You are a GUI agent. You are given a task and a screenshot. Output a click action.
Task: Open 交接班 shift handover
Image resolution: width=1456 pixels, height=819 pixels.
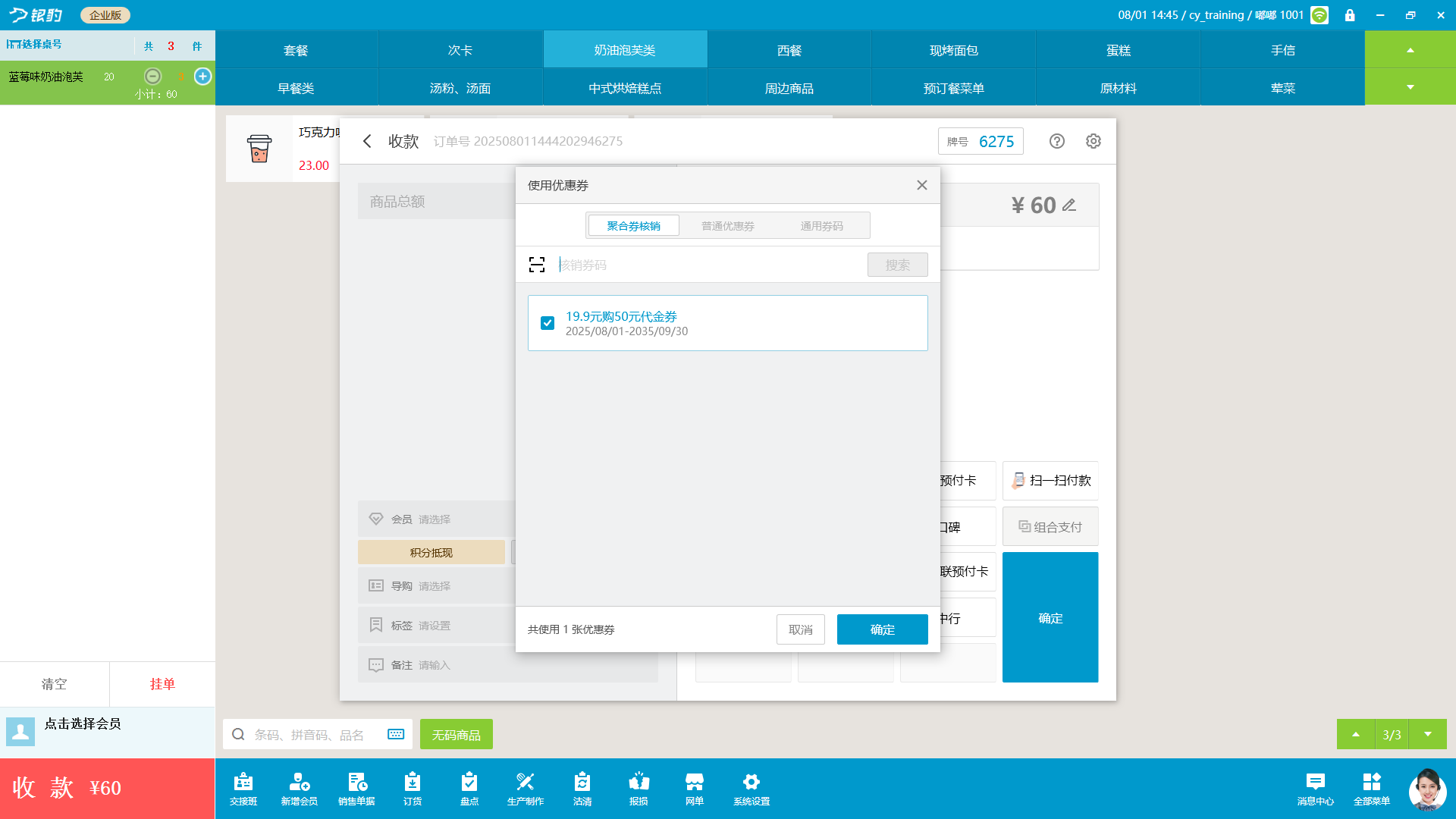coord(243,789)
